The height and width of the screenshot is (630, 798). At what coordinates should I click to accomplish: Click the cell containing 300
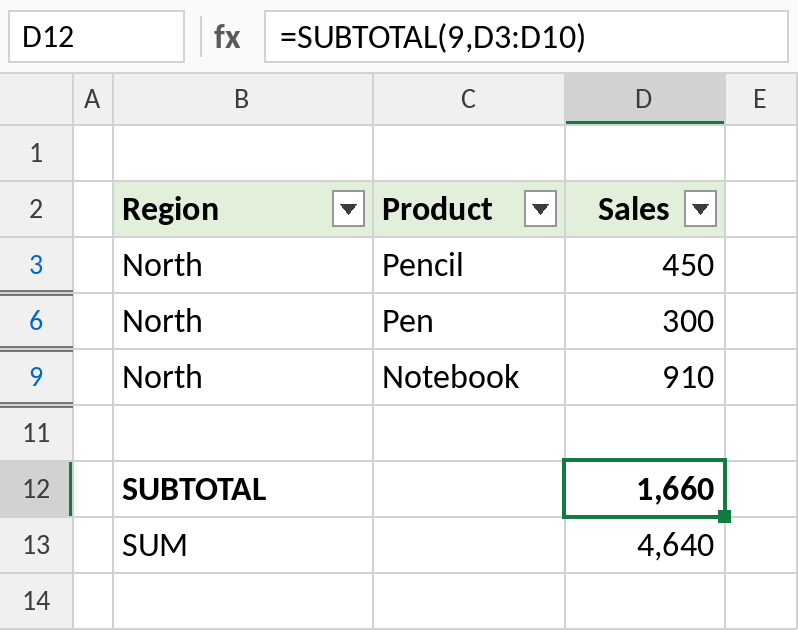tap(645, 321)
